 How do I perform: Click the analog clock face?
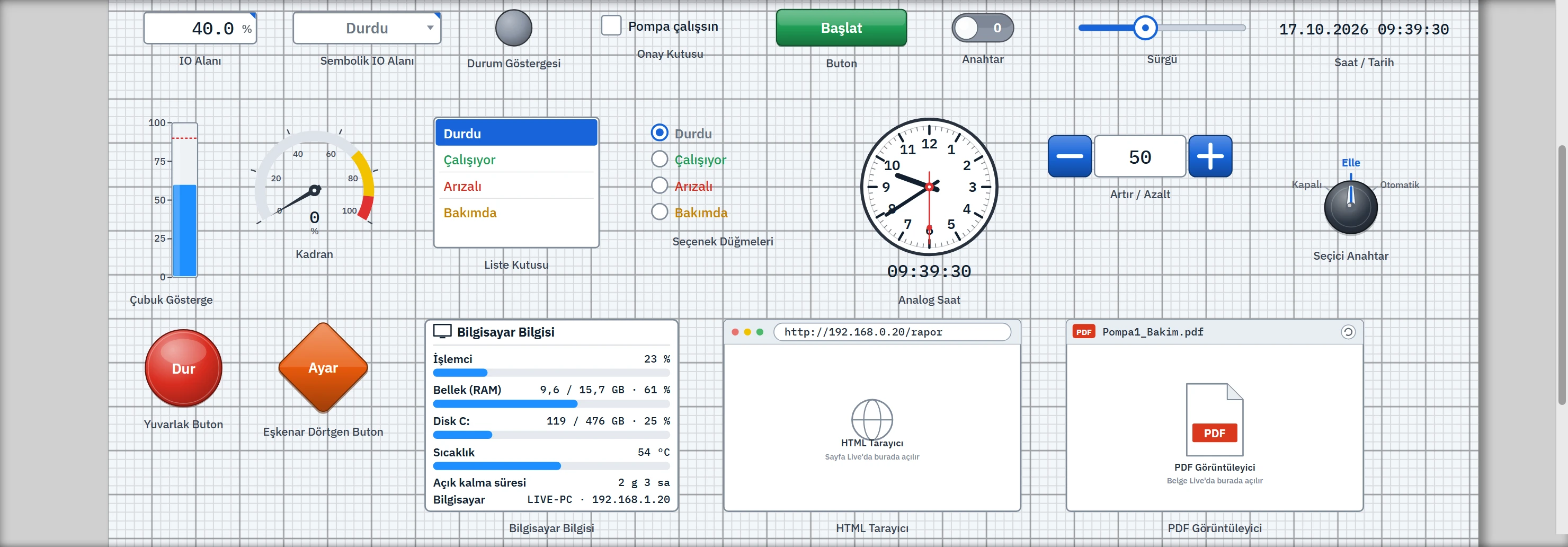click(929, 187)
